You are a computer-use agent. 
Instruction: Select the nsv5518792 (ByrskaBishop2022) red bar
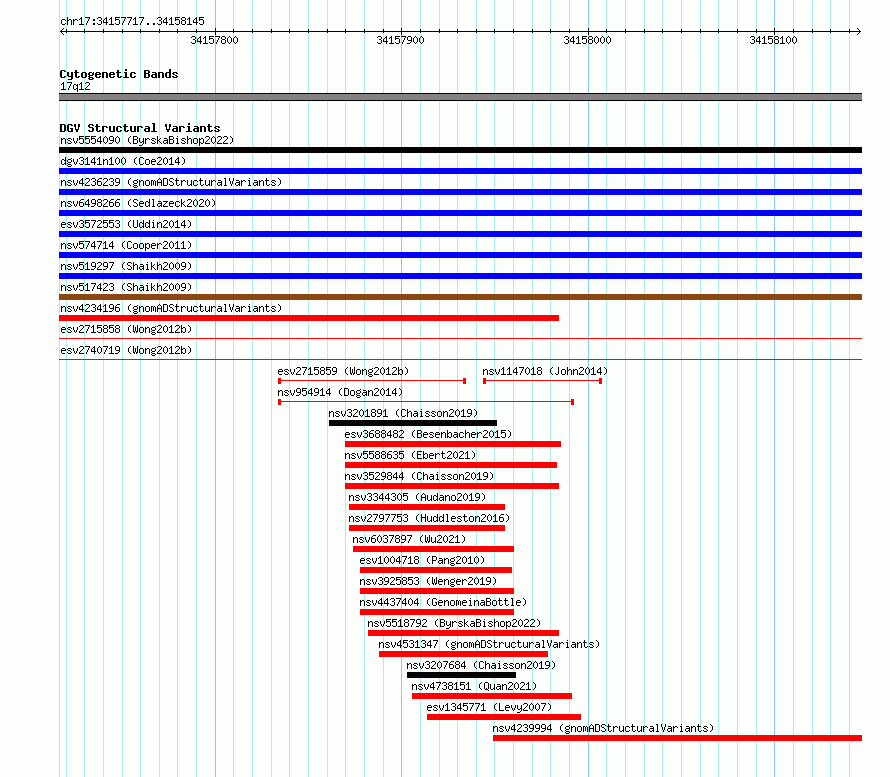[463, 633]
